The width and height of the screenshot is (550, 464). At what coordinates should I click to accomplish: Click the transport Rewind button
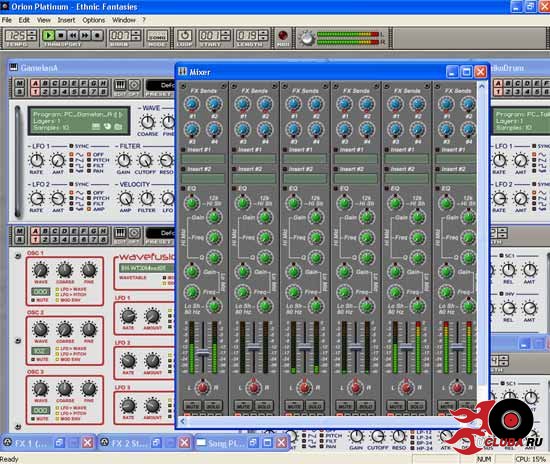click(73, 35)
